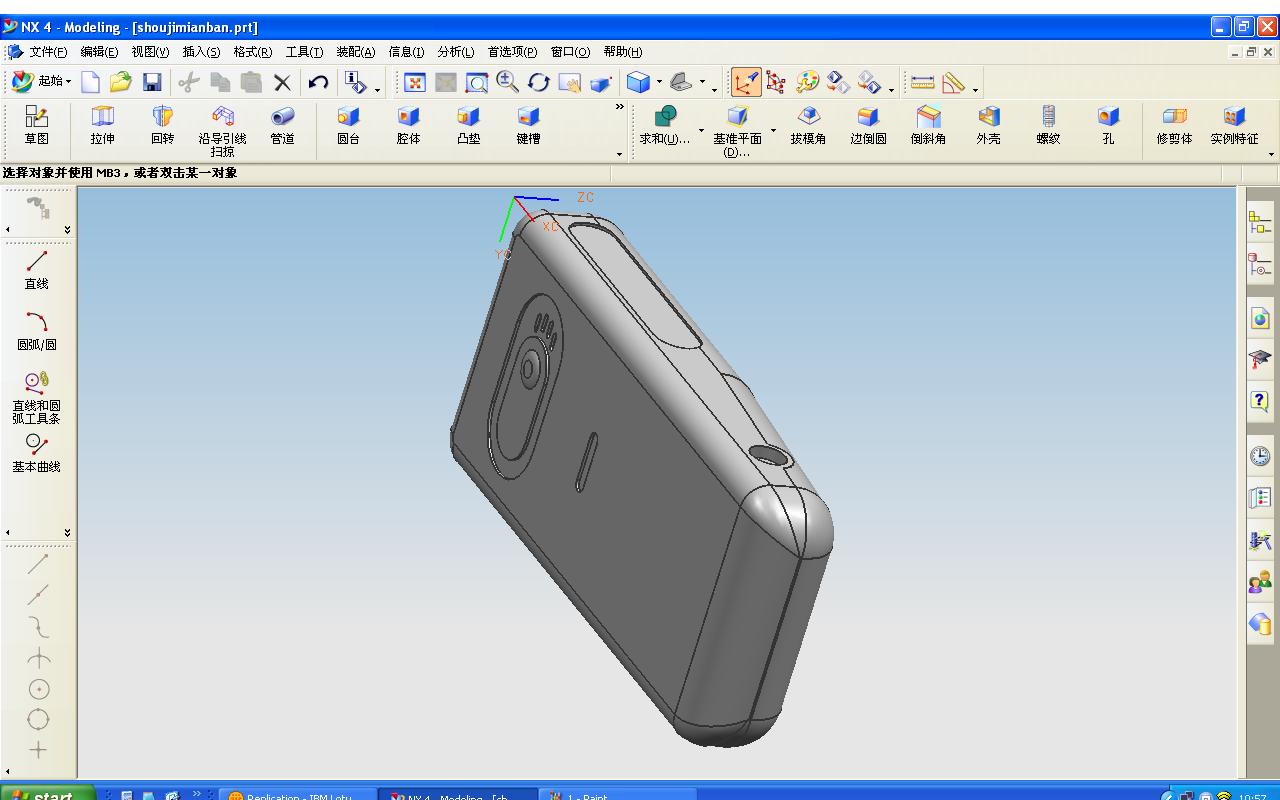Open the Assembly Navigator side tab

tap(1260, 222)
